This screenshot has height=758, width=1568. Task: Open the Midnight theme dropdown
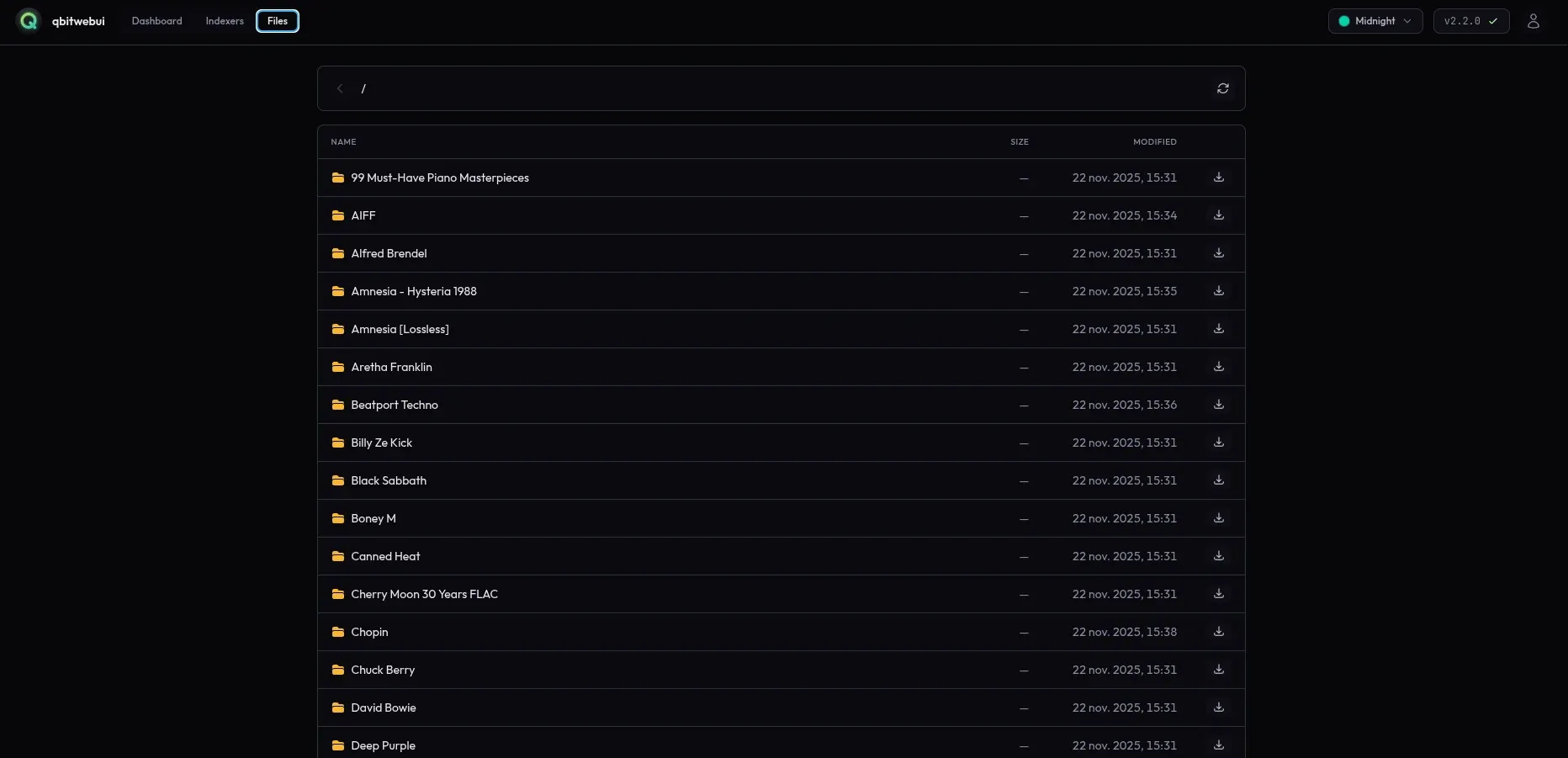[x=1375, y=21]
